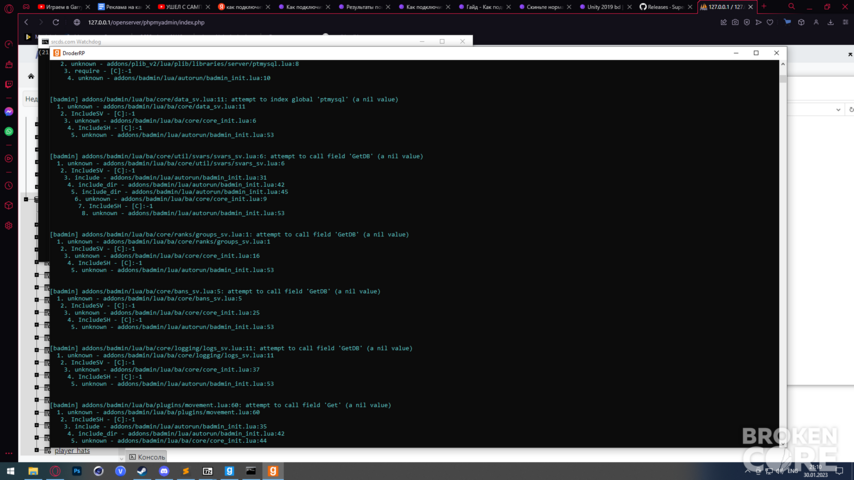The image size is (854, 480).
Task: Switch to 'Гайд - Как под' tab
Action: coord(484,7)
